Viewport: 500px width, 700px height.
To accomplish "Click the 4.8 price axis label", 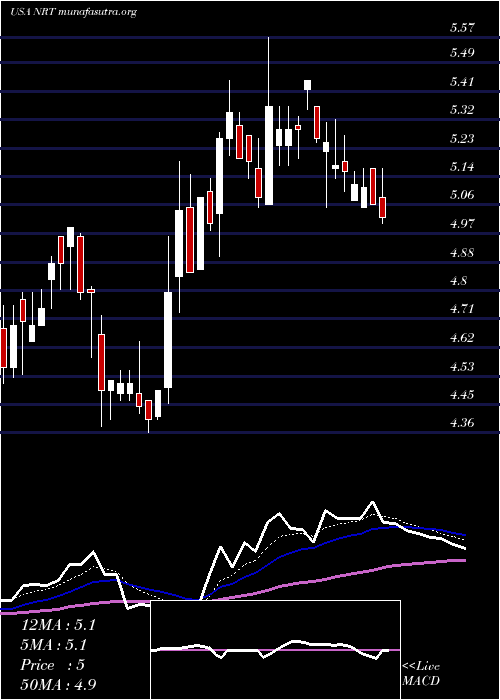I will coord(458,281).
